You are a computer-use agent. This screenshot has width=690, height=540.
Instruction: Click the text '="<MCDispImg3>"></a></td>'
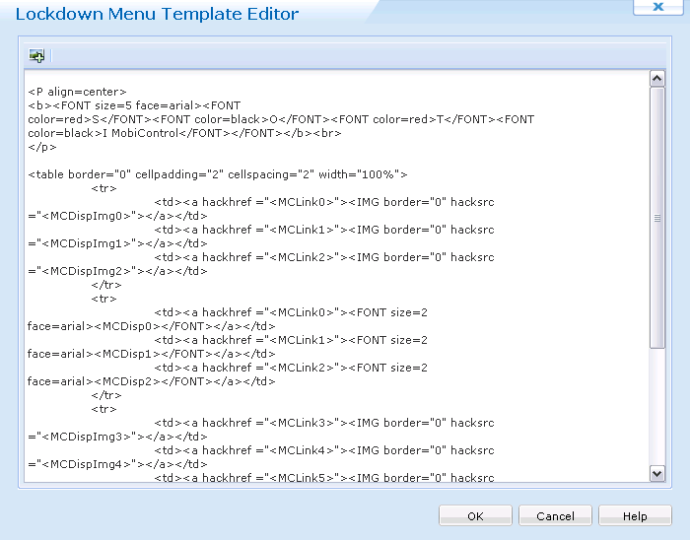point(117,437)
